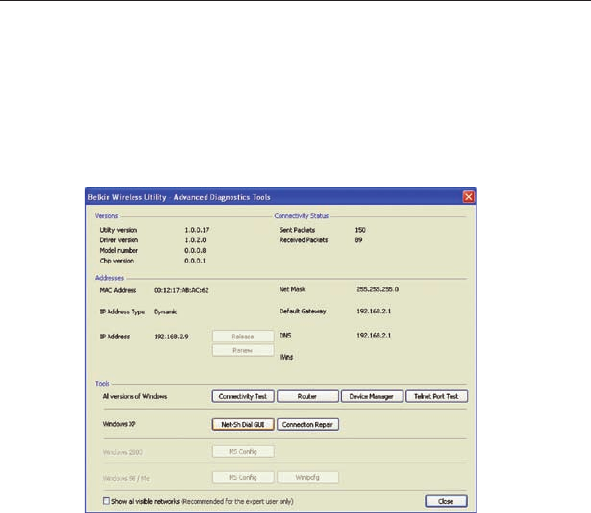
Task: Run the Telnet Port Test
Action: pos(436,396)
